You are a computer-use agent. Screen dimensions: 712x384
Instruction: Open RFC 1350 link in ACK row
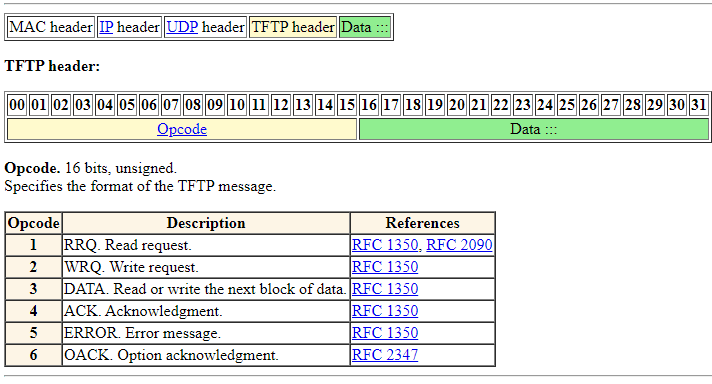(385, 311)
